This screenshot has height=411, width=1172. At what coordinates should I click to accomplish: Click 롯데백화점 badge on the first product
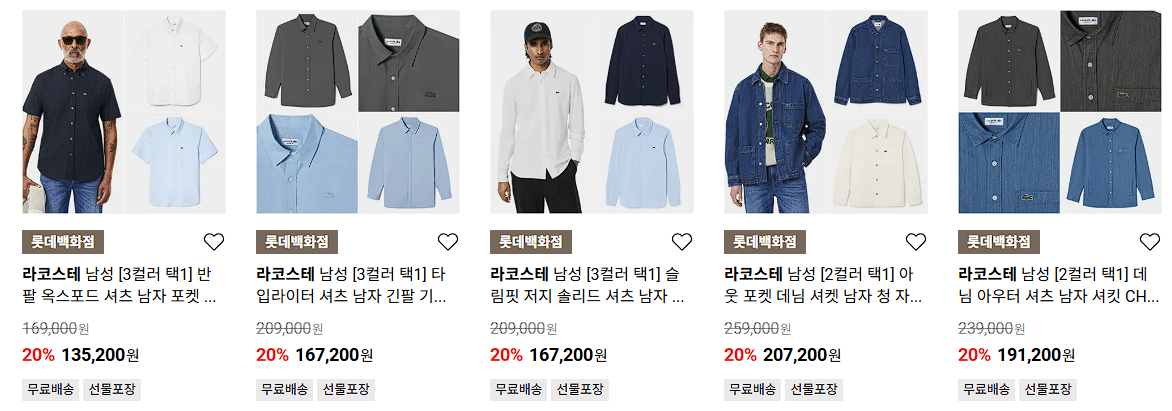(63, 242)
